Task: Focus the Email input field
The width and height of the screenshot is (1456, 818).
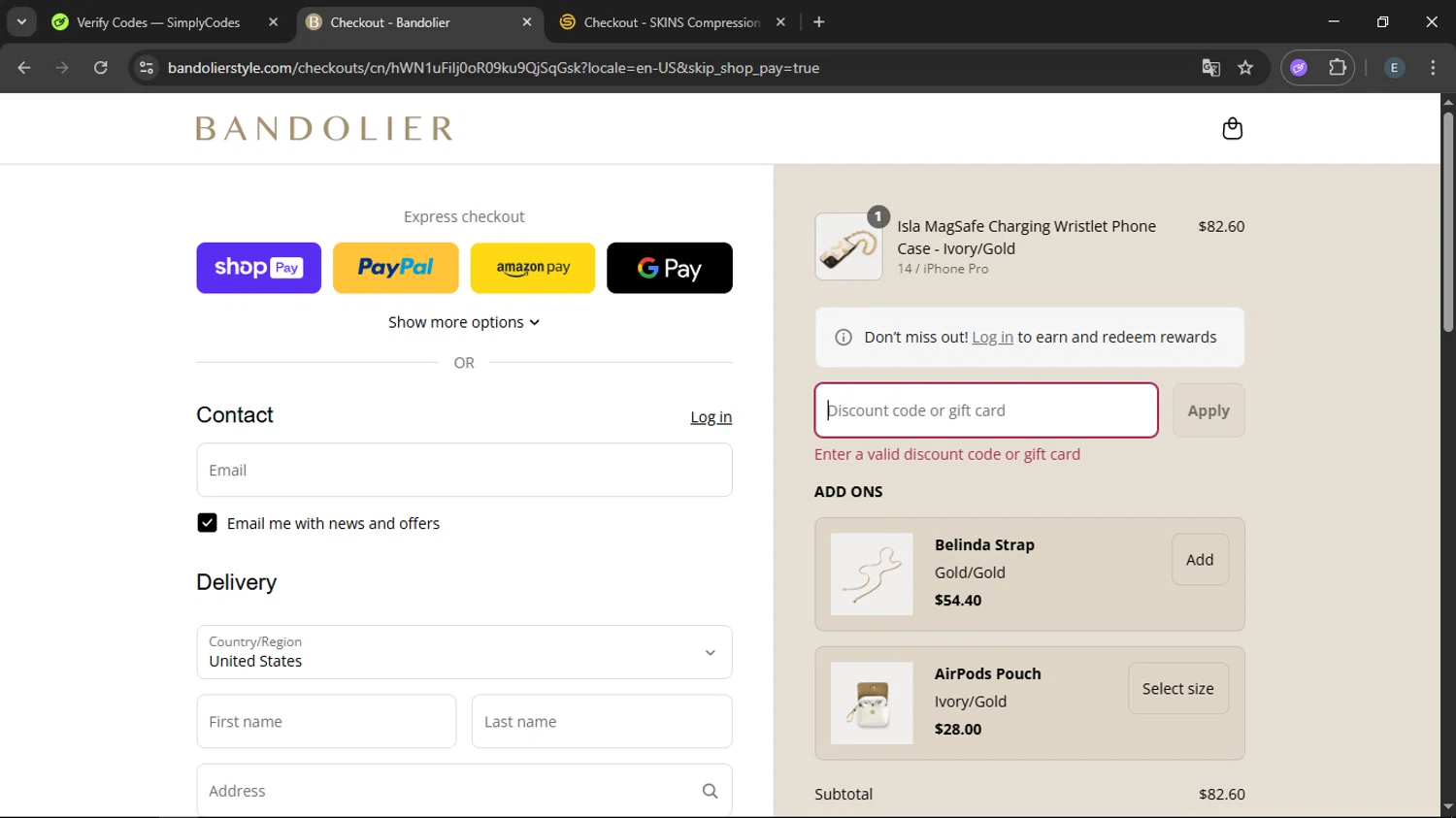Action: point(464,470)
